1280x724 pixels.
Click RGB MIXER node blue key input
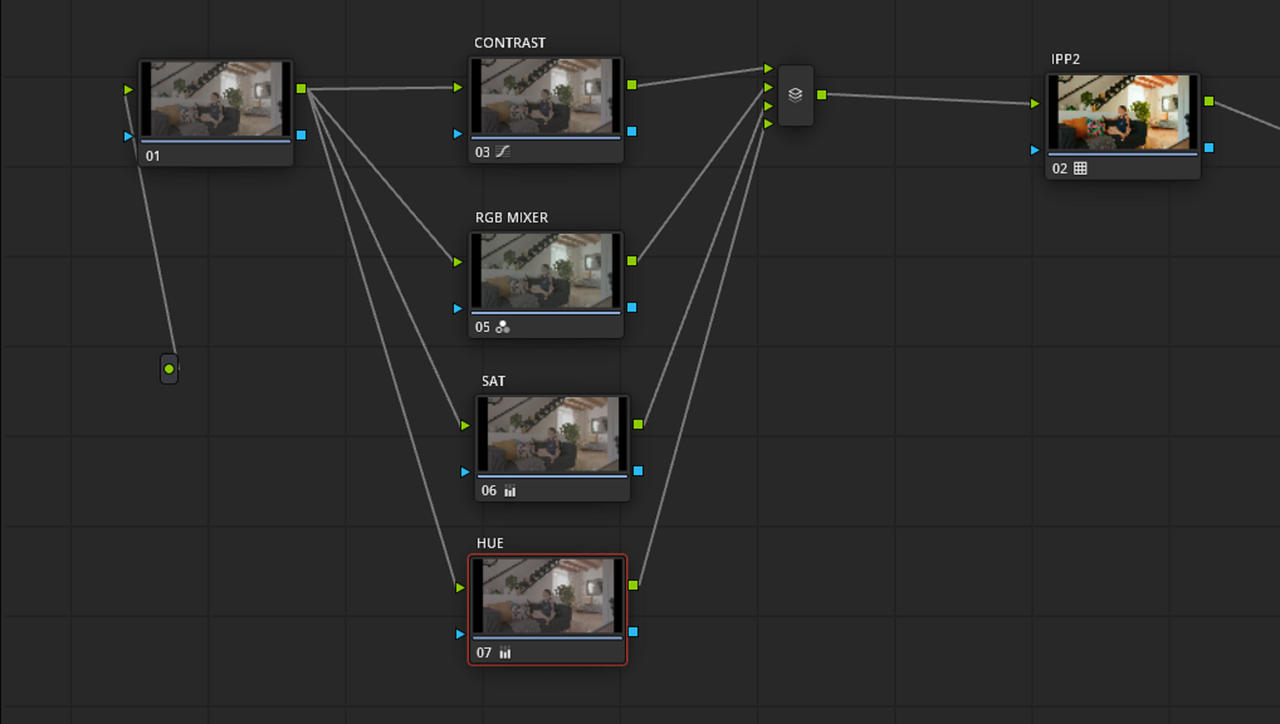pyautogui.click(x=458, y=308)
